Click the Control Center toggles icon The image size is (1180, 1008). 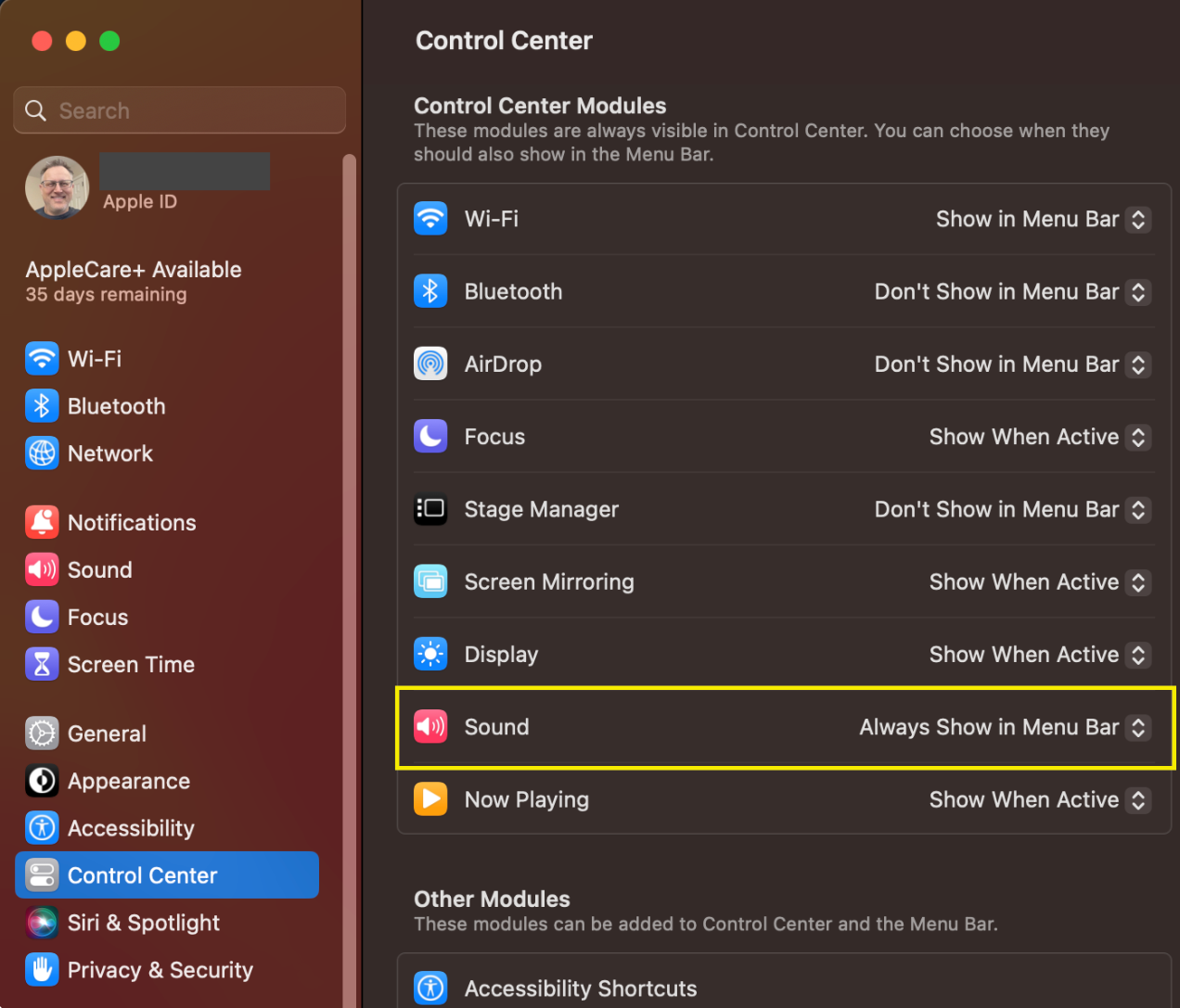point(42,875)
